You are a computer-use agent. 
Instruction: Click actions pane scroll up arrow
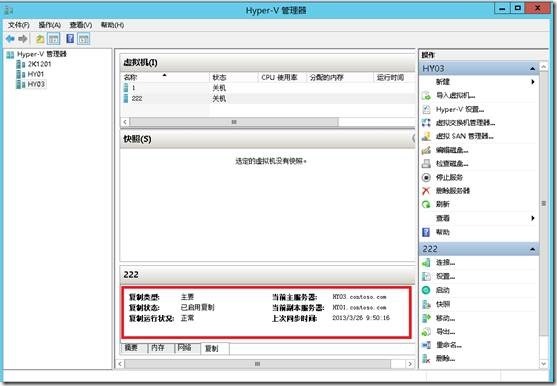(x=544, y=66)
